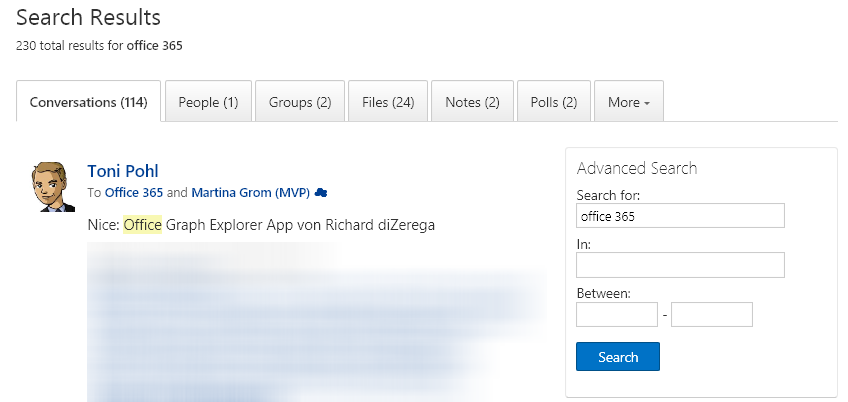848x402 pixels.
Task: Click the In: input field
Action: (x=680, y=265)
